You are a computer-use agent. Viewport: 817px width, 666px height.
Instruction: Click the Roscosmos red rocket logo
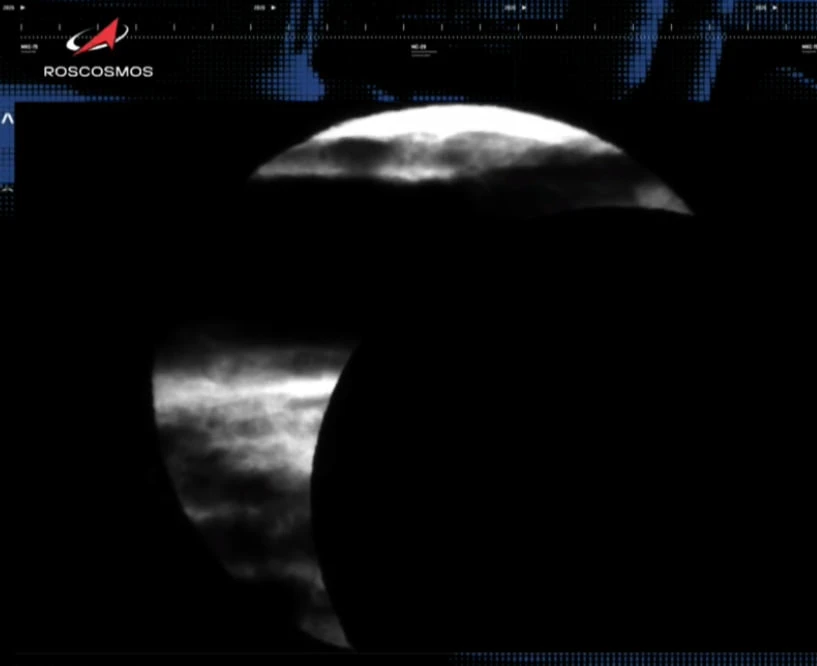pyautogui.click(x=97, y=37)
